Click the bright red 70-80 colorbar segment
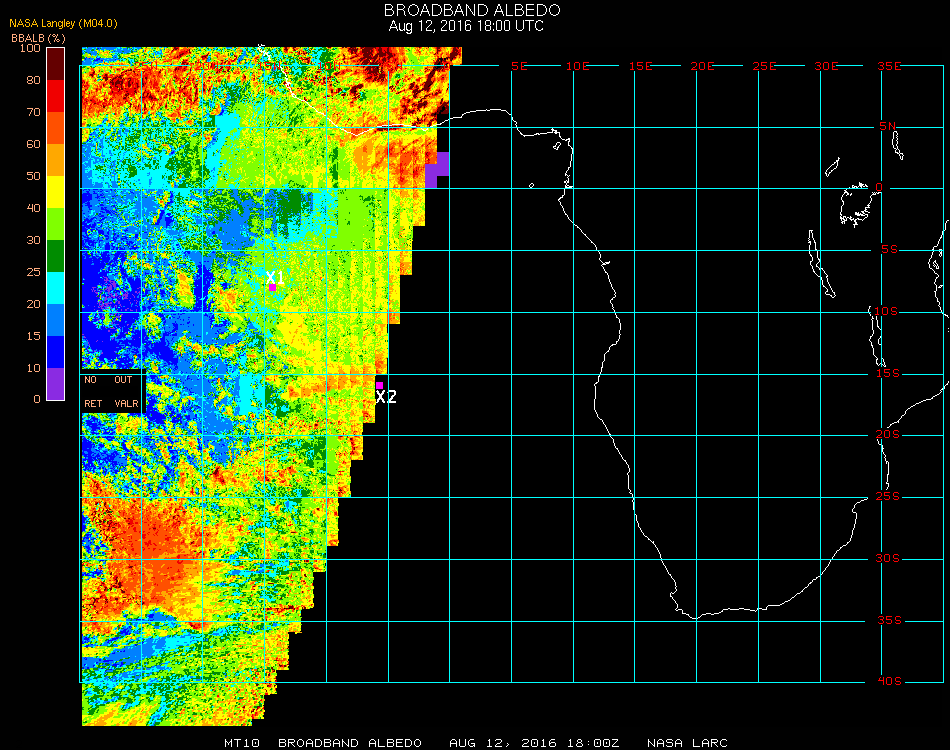The height and width of the screenshot is (750, 950). [56, 96]
